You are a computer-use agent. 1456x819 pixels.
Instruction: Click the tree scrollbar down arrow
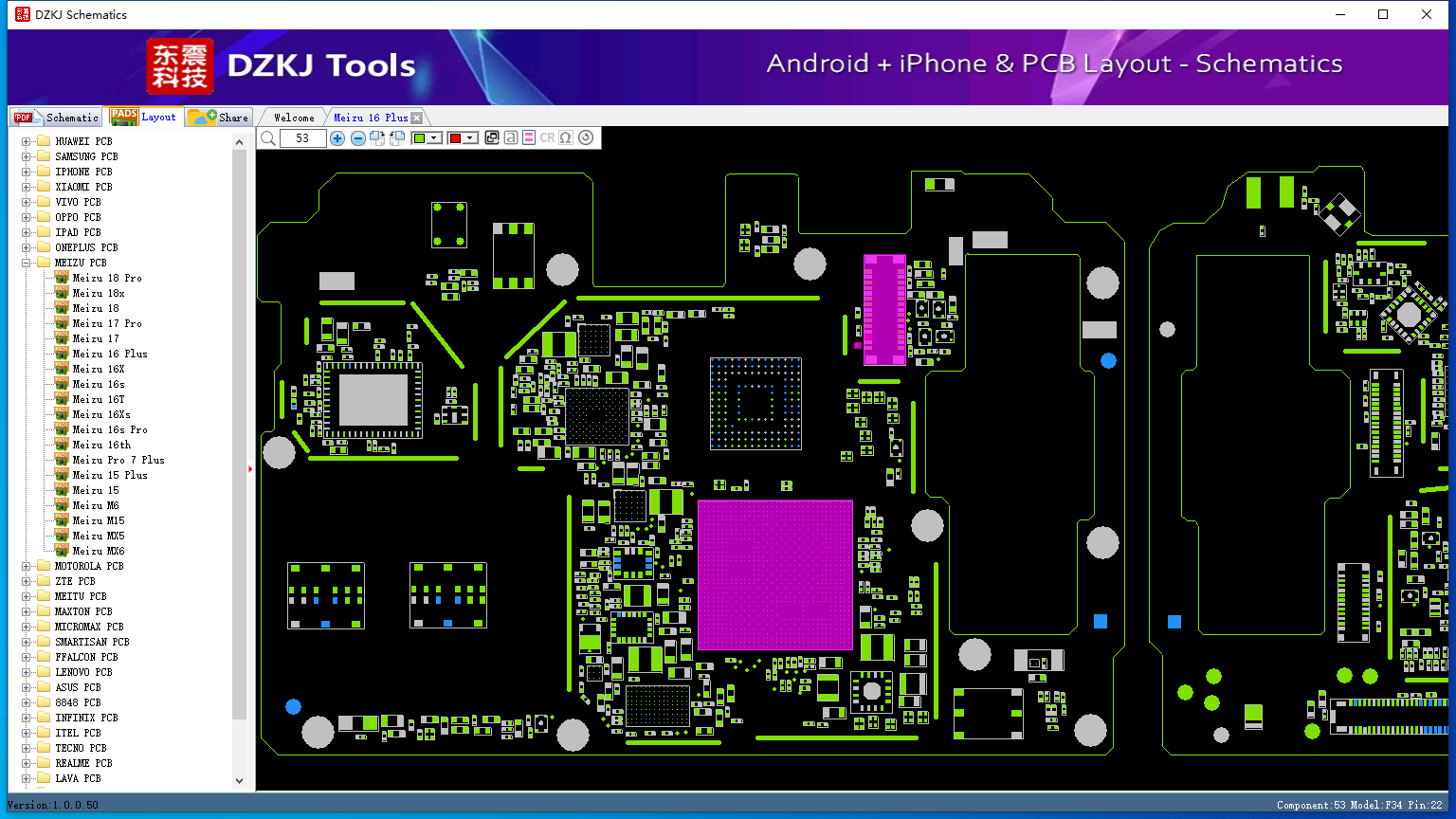pos(239,781)
